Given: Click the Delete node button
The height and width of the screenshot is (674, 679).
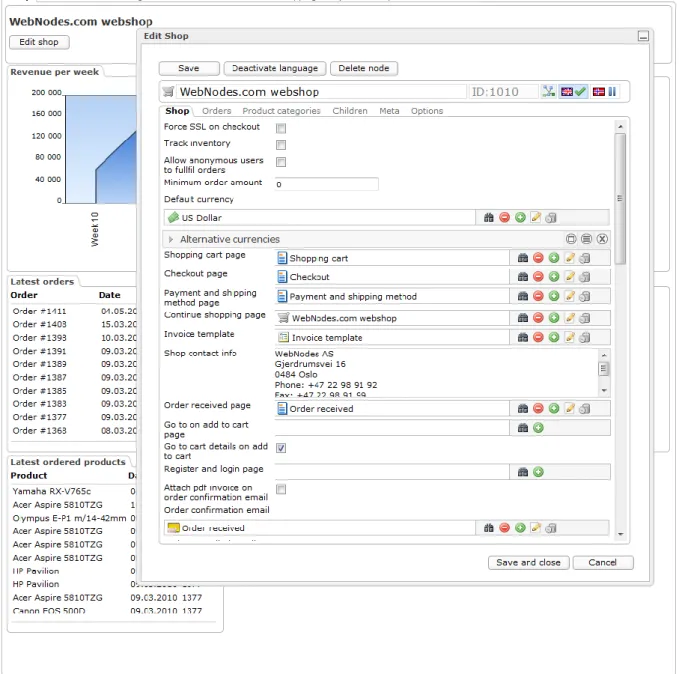Looking at the screenshot, I should (364, 68).
